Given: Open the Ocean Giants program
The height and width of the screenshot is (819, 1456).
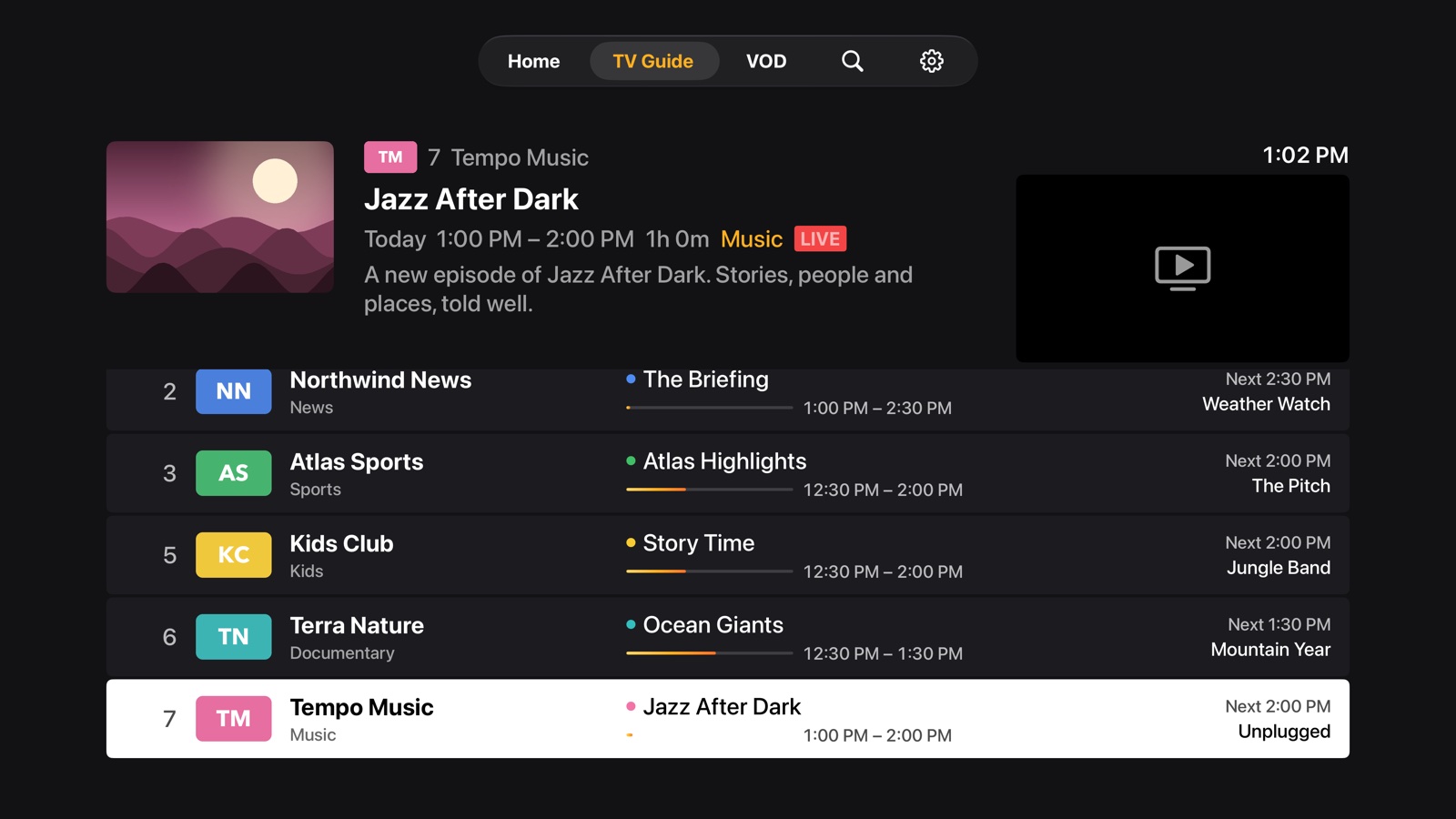Looking at the screenshot, I should 713,625.
